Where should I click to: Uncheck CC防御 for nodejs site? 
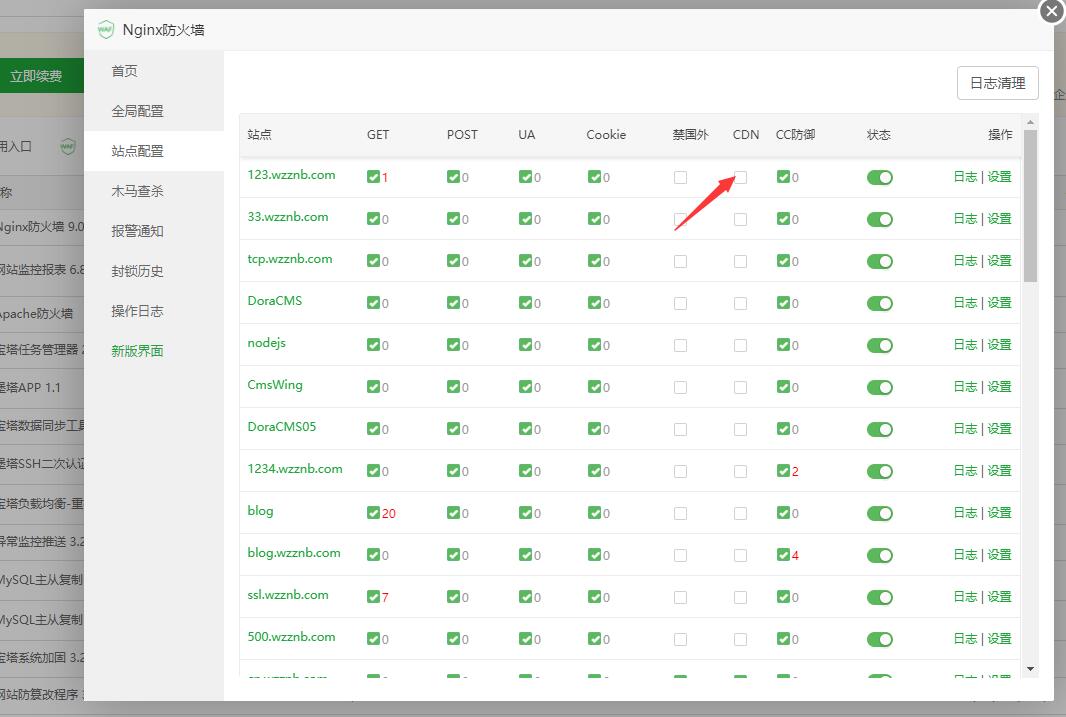click(784, 345)
